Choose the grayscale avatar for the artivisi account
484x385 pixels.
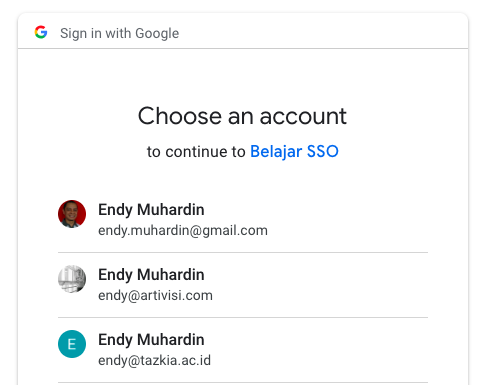pyautogui.click(x=72, y=279)
